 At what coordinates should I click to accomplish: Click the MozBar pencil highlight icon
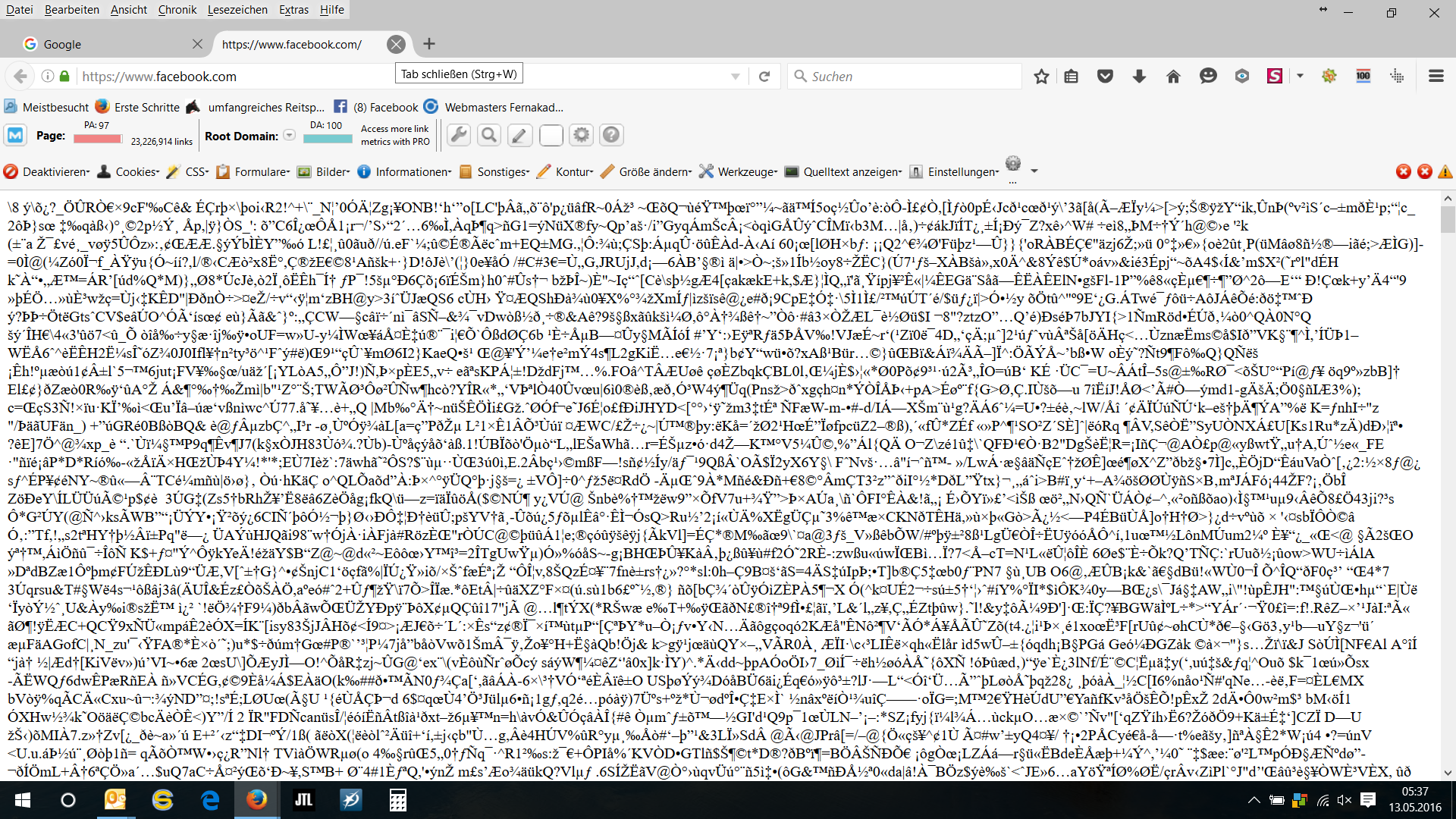(519, 135)
